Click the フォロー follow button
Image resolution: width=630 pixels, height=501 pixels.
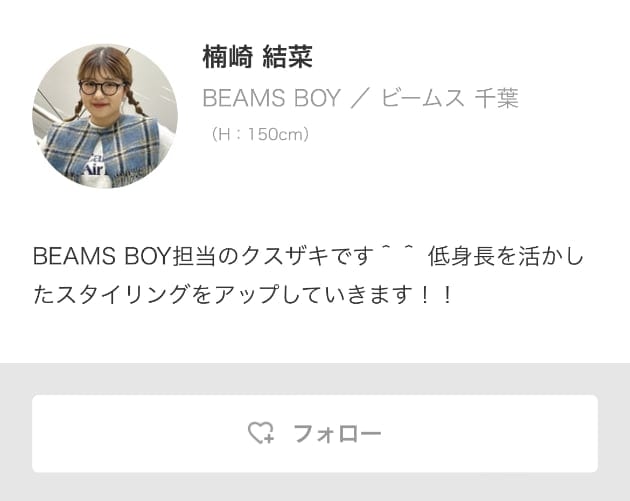[315, 434]
